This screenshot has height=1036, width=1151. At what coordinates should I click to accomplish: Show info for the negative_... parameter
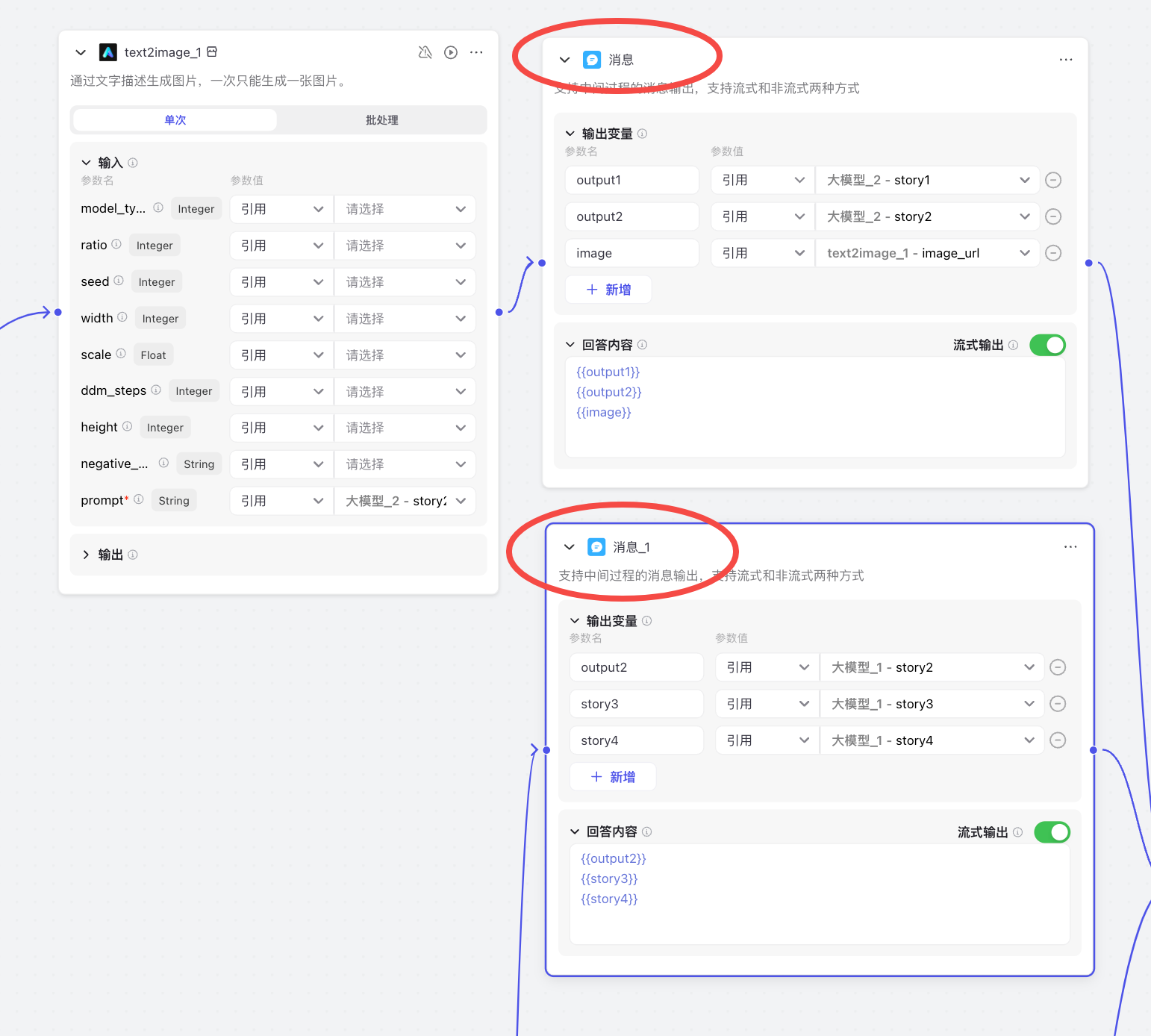pyautogui.click(x=163, y=463)
